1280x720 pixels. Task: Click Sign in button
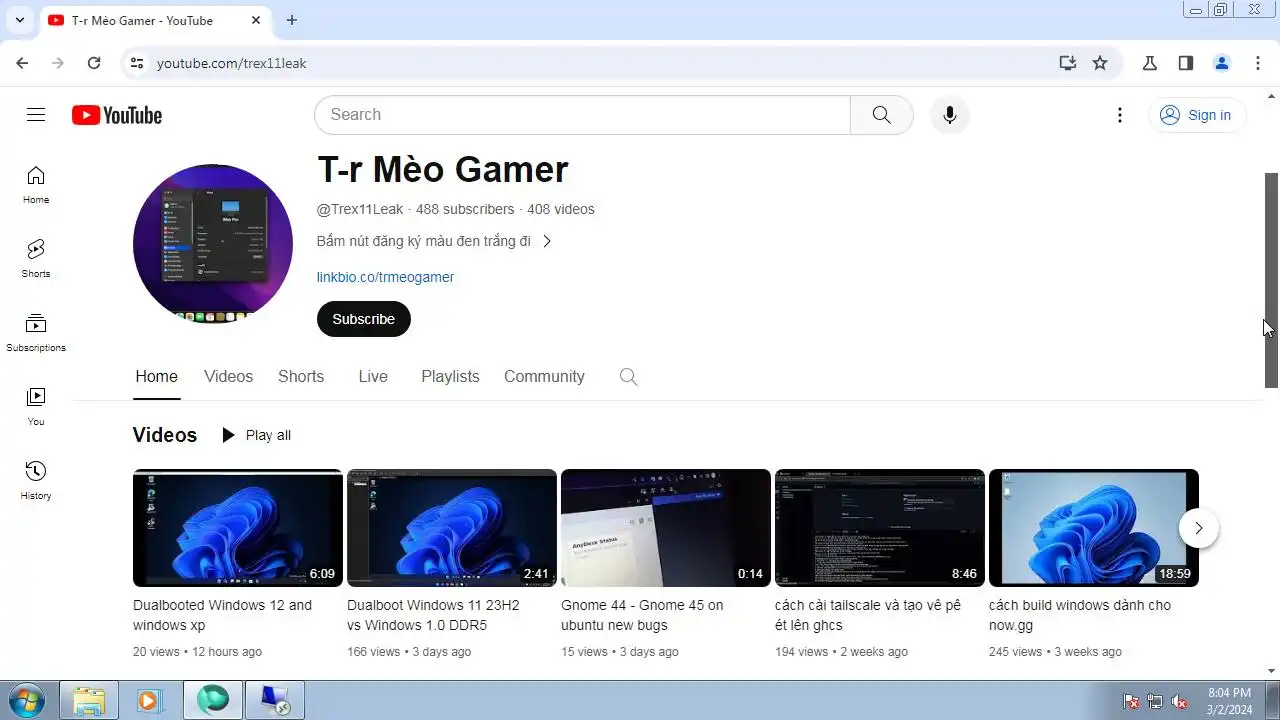point(1197,115)
